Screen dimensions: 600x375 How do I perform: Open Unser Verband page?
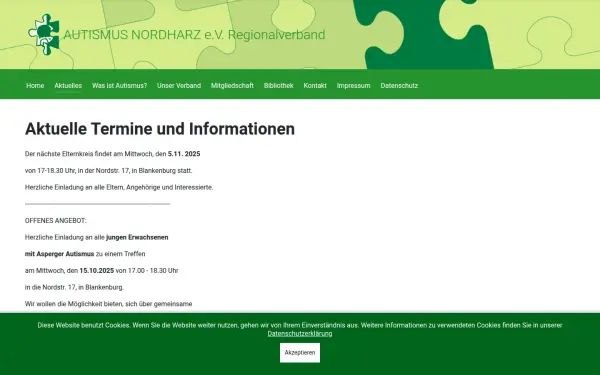click(x=179, y=86)
